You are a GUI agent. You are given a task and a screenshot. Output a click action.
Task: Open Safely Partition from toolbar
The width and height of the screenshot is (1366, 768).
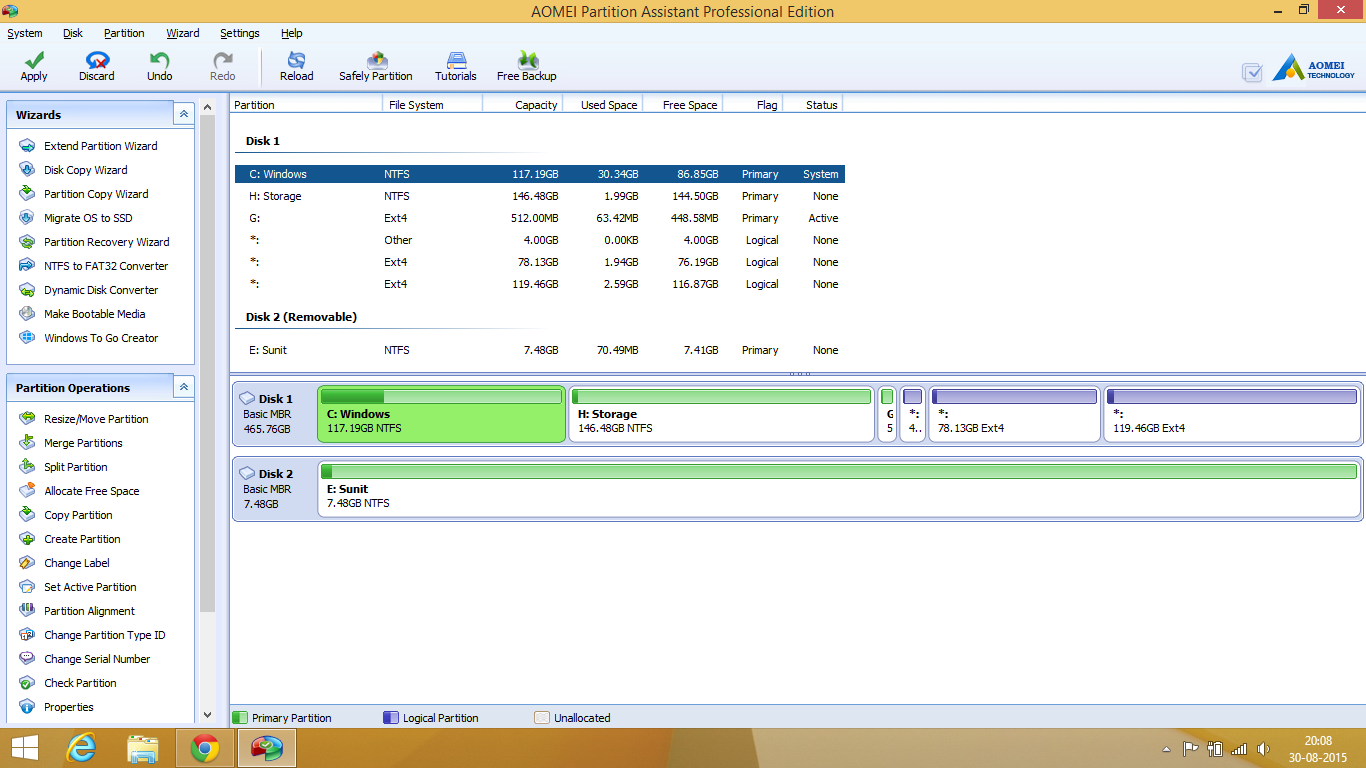[x=376, y=61]
